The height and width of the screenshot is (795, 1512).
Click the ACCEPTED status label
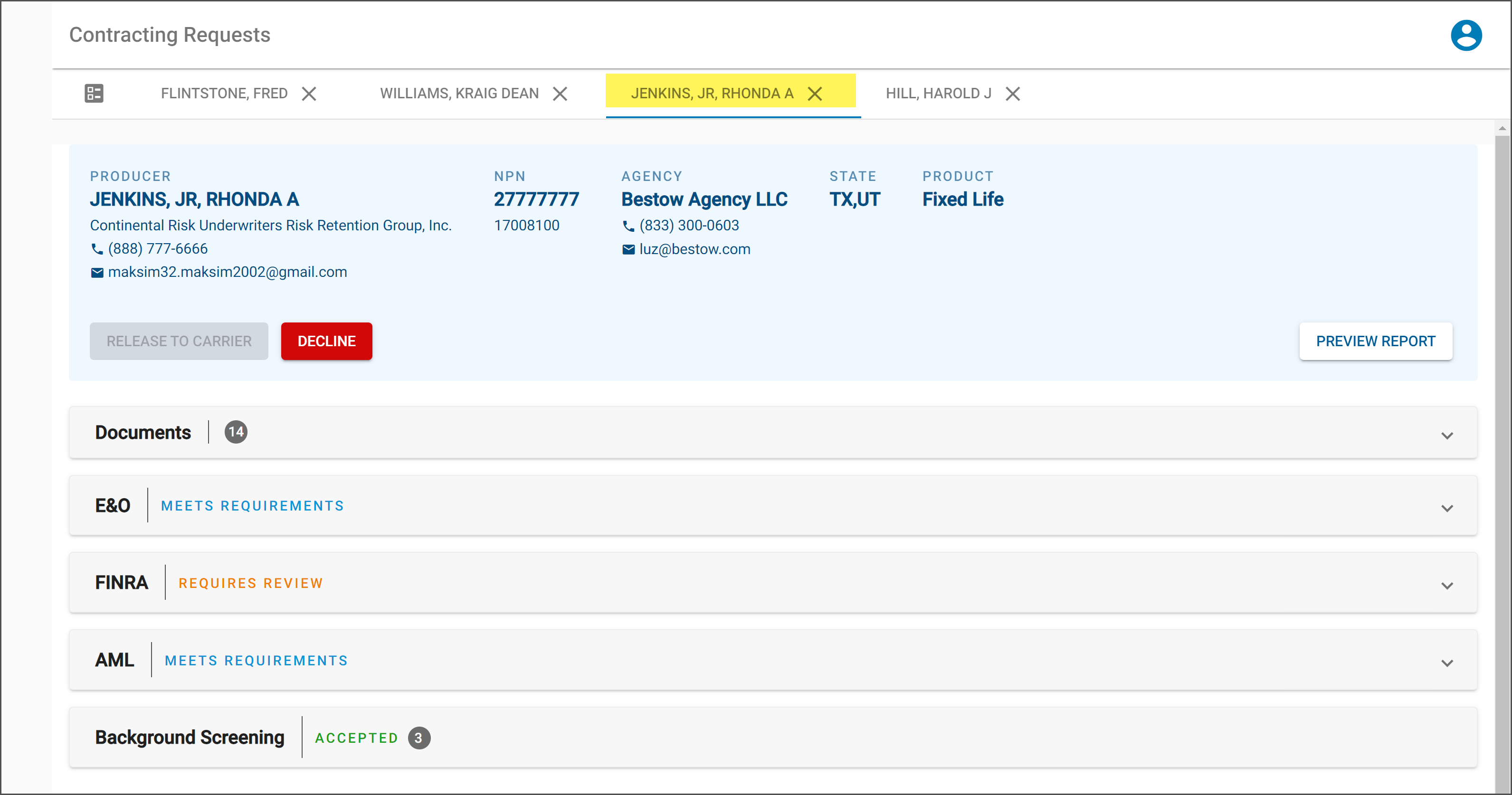[356, 738]
